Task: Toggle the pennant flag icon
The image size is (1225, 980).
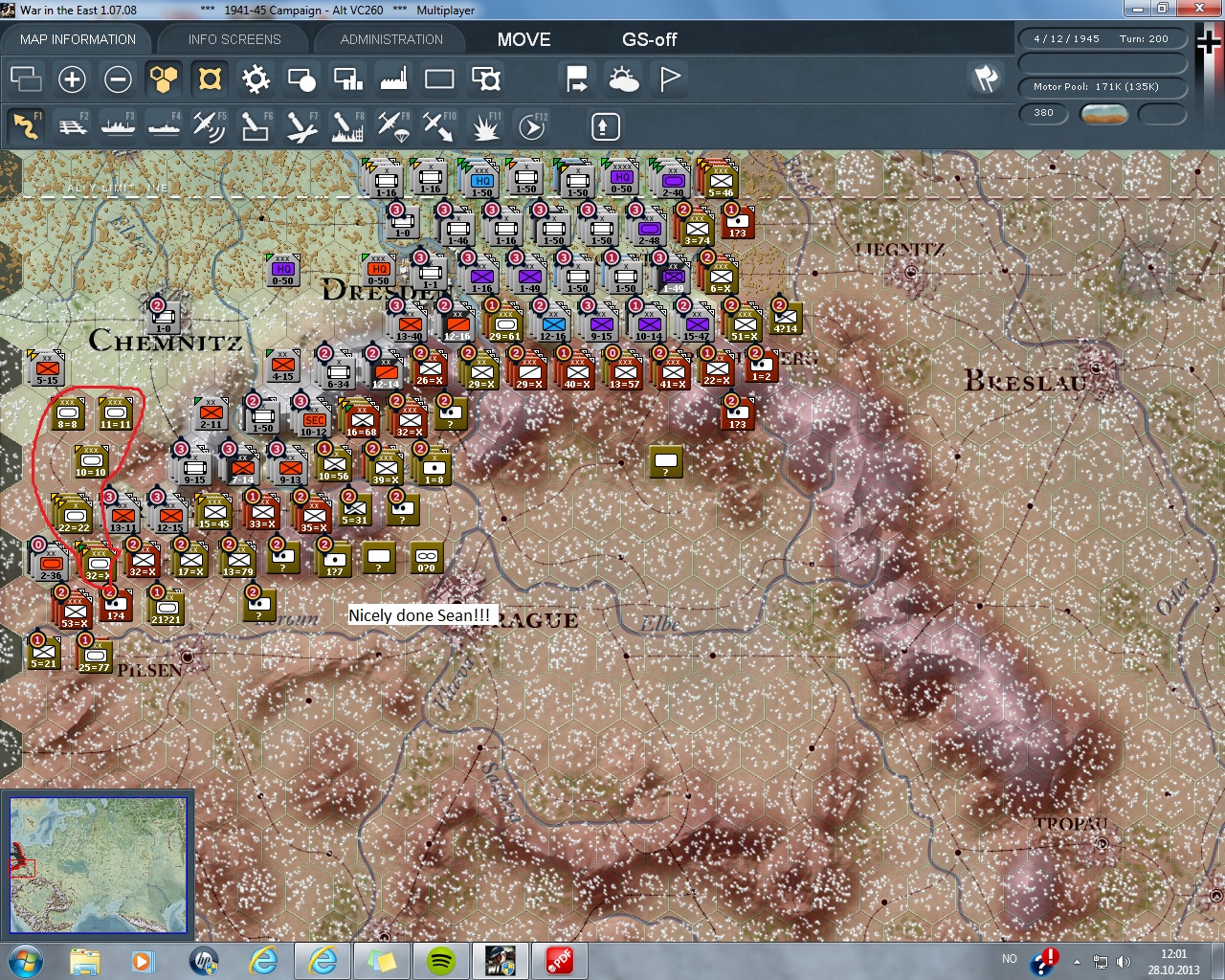Action: click(x=670, y=78)
